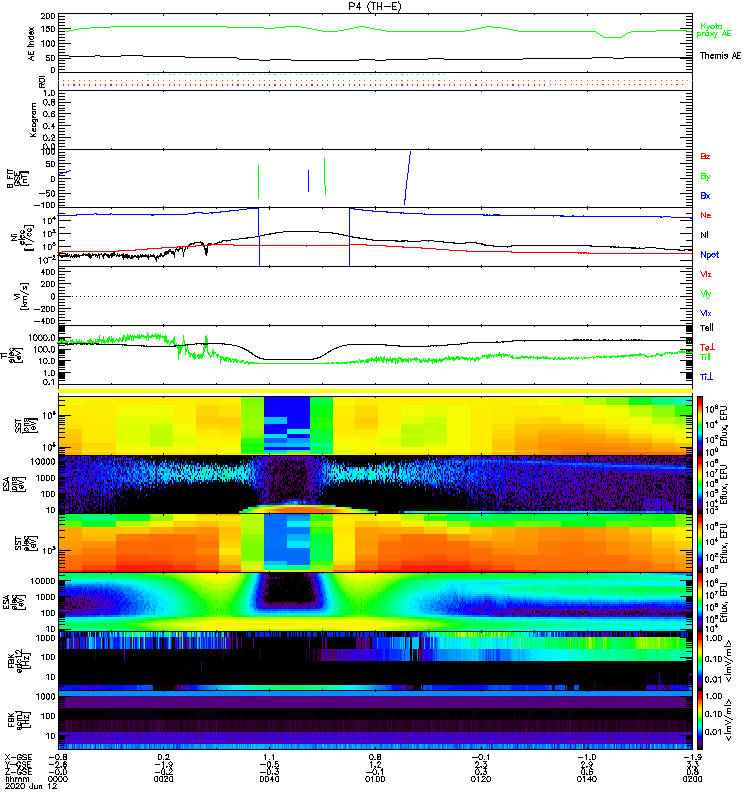The height and width of the screenshot is (800, 750).
Task: Click the first blue Npot spike near 0040
Action: coord(259,237)
